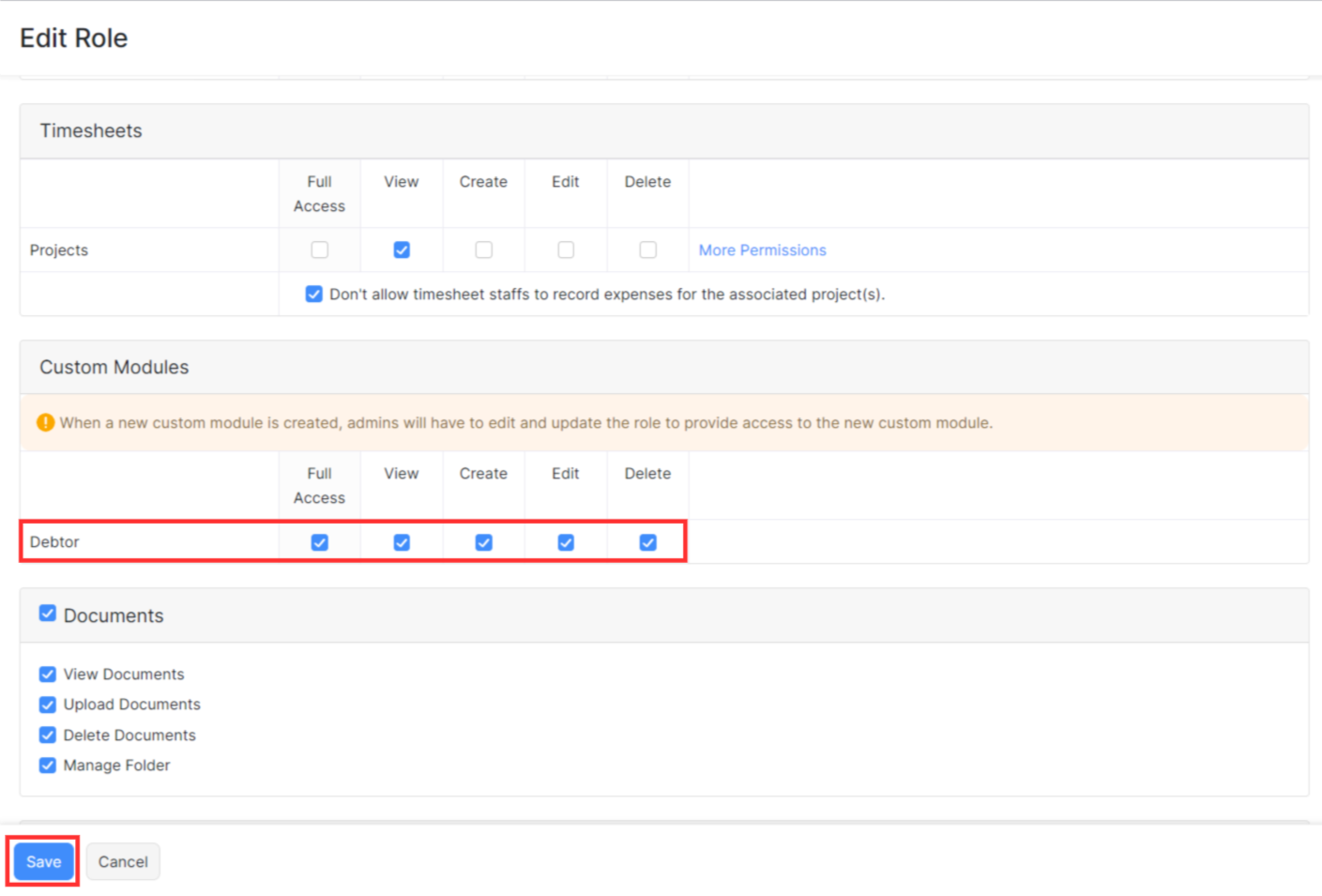Enable Full Access for Projects timesheets
Image resolution: width=1322 pixels, height=896 pixels.
[319, 250]
